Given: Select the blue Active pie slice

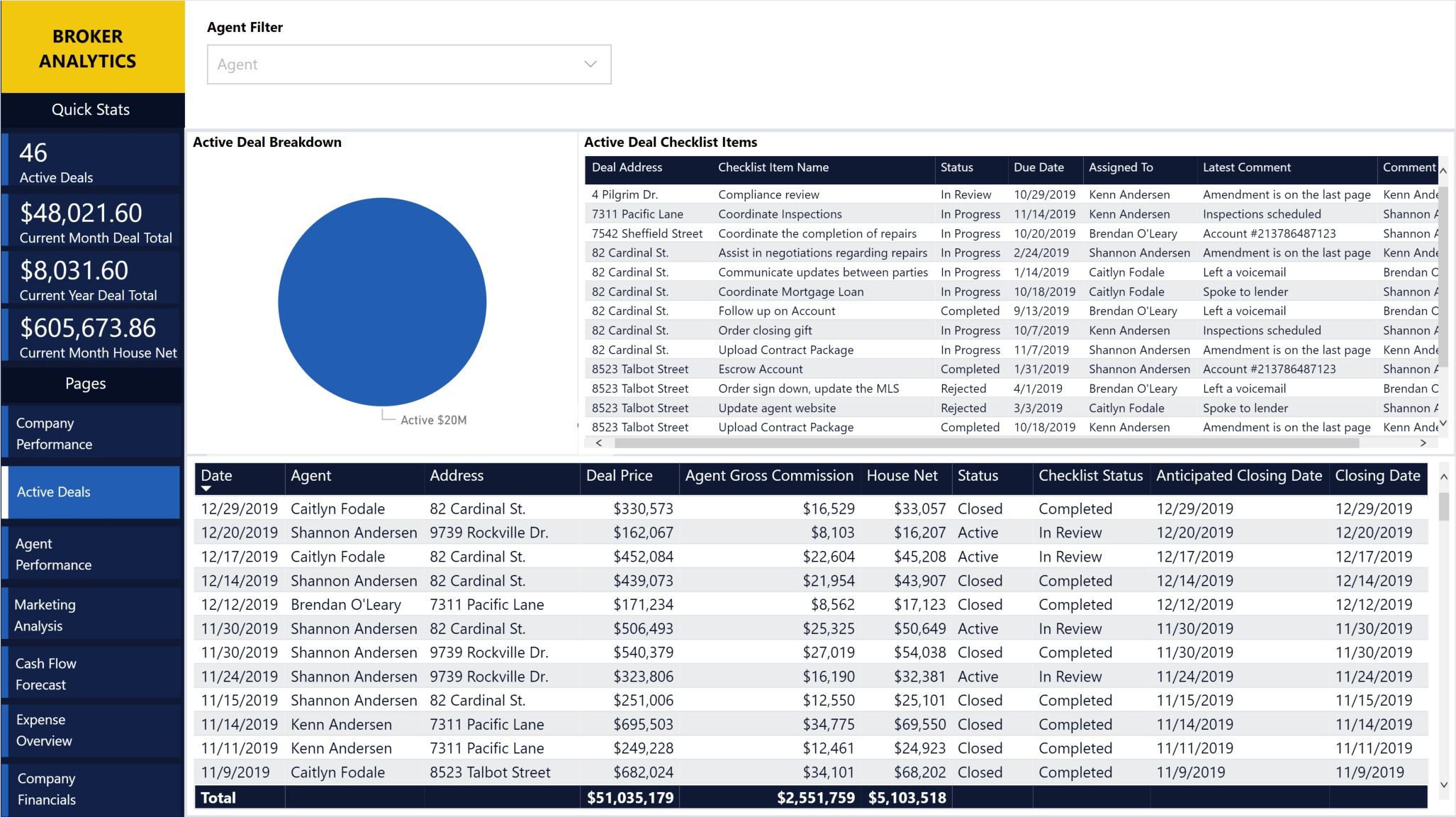Looking at the screenshot, I should click(x=382, y=301).
